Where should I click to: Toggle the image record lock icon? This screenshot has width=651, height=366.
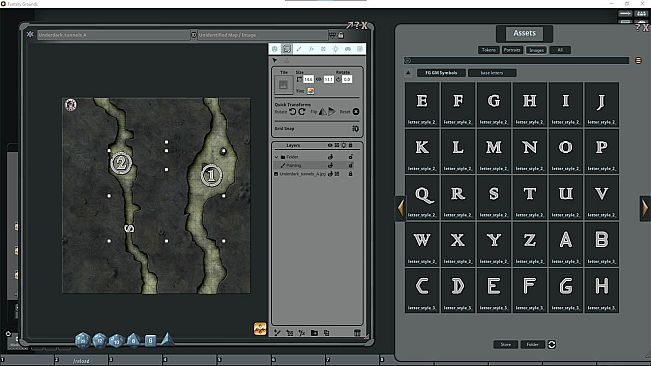[341, 35]
